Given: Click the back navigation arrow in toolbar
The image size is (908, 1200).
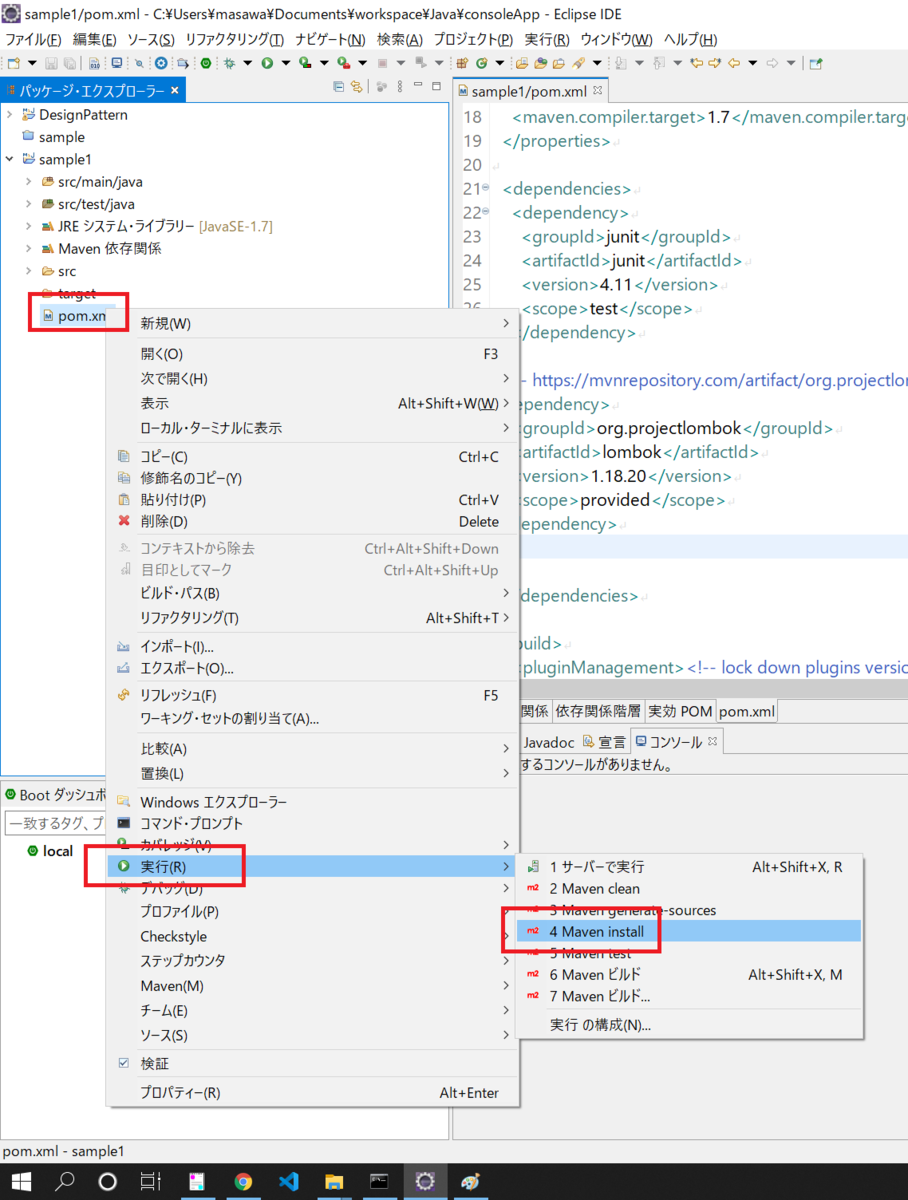Looking at the screenshot, I should pos(734,63).
